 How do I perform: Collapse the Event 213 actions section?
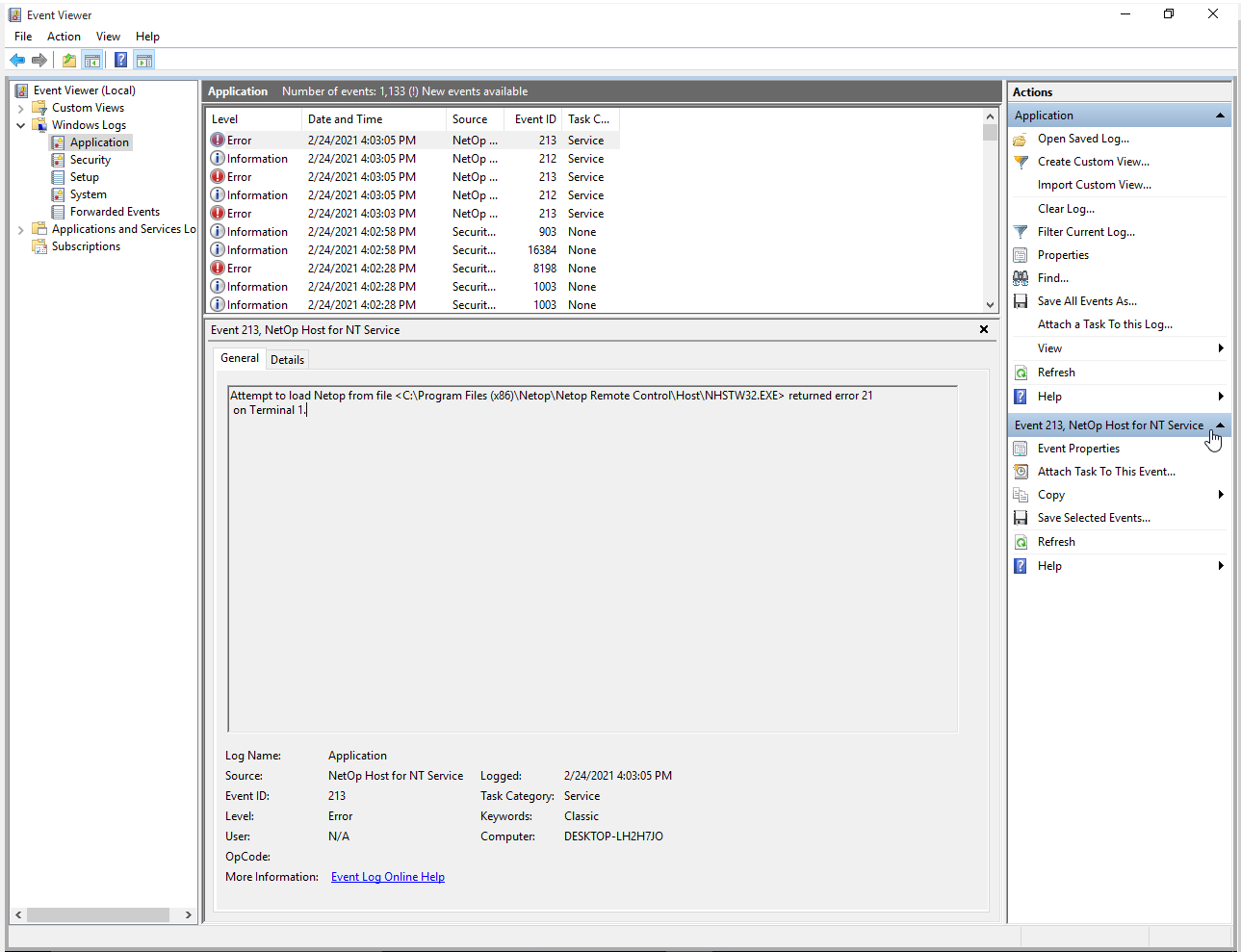tap(1220, 425)
